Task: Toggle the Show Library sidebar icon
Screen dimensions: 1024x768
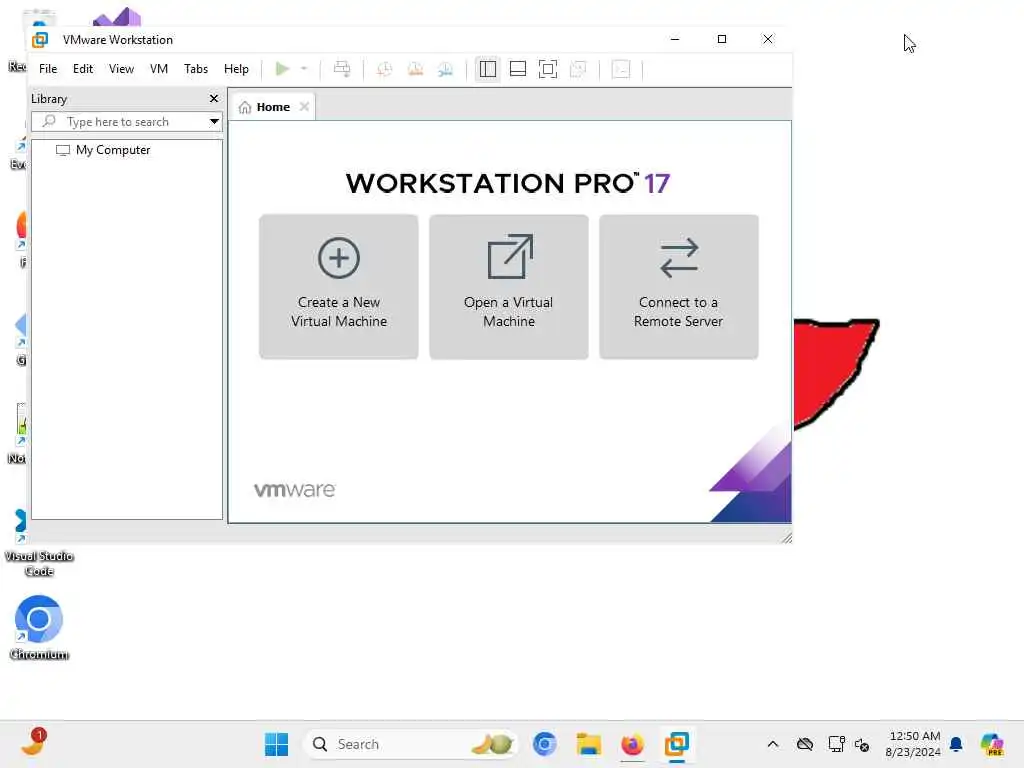Action: tap(488, 69)
